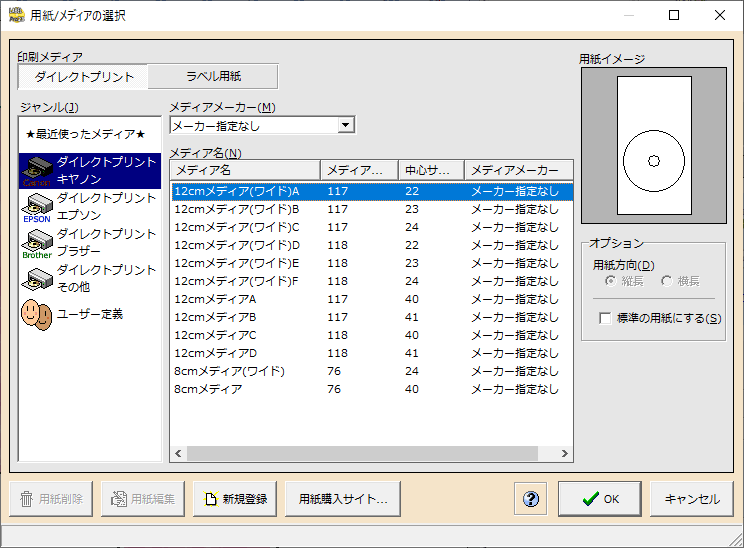Switch to the ラベル用紙 tab
744x548 pixels.
pyautogui.click(x=213, y=76)
